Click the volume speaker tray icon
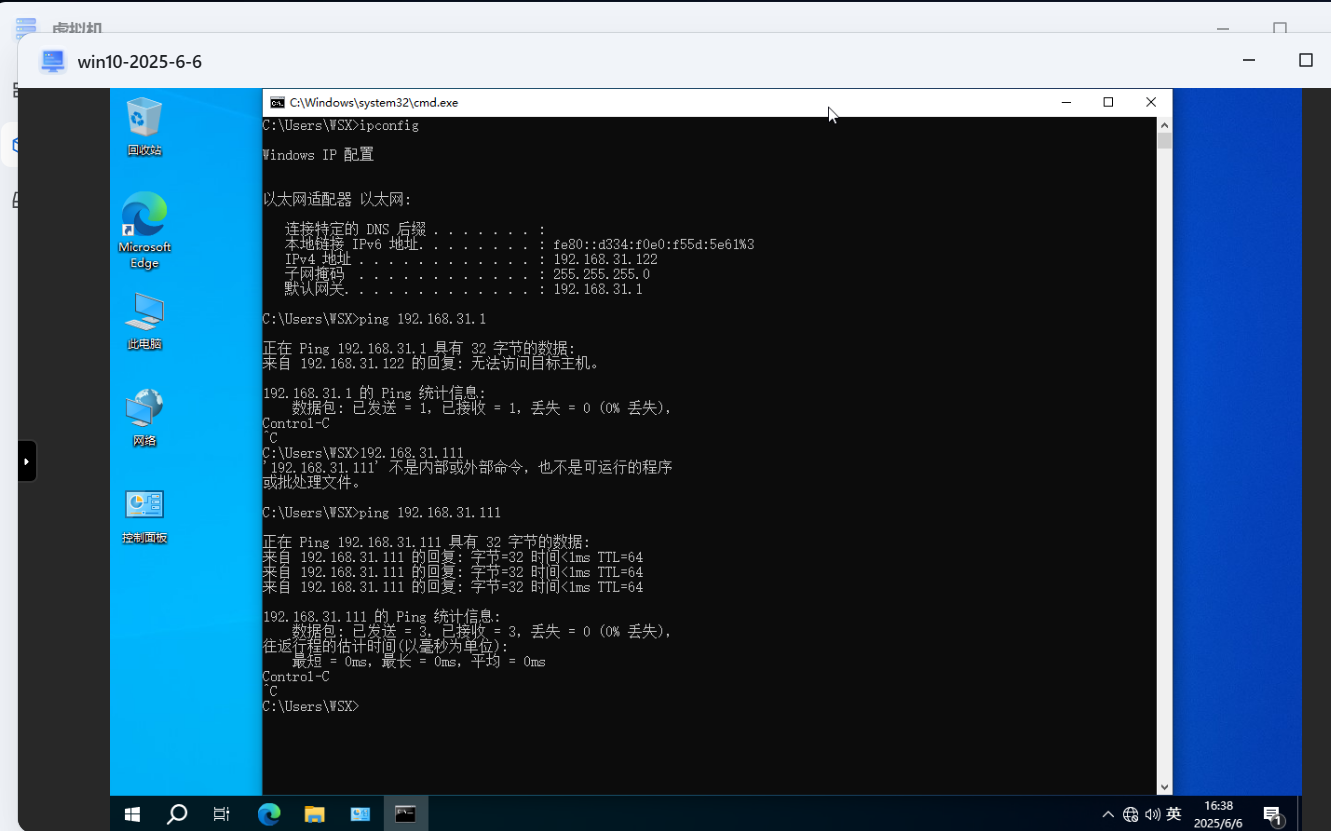This screenshot has width=1331, height=831. coord(1152,814)
